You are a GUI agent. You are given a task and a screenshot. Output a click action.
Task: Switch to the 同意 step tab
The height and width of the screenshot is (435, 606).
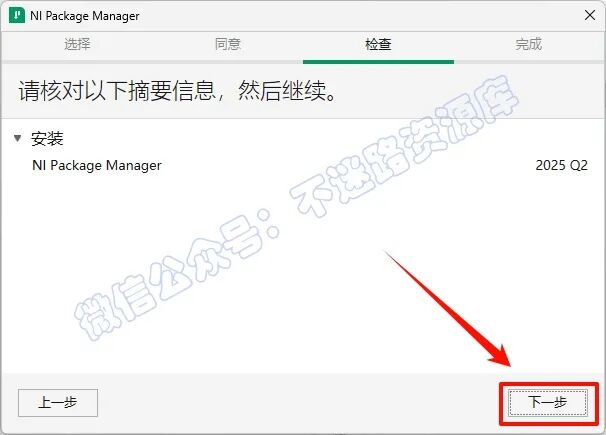click(x=228, y=44)
